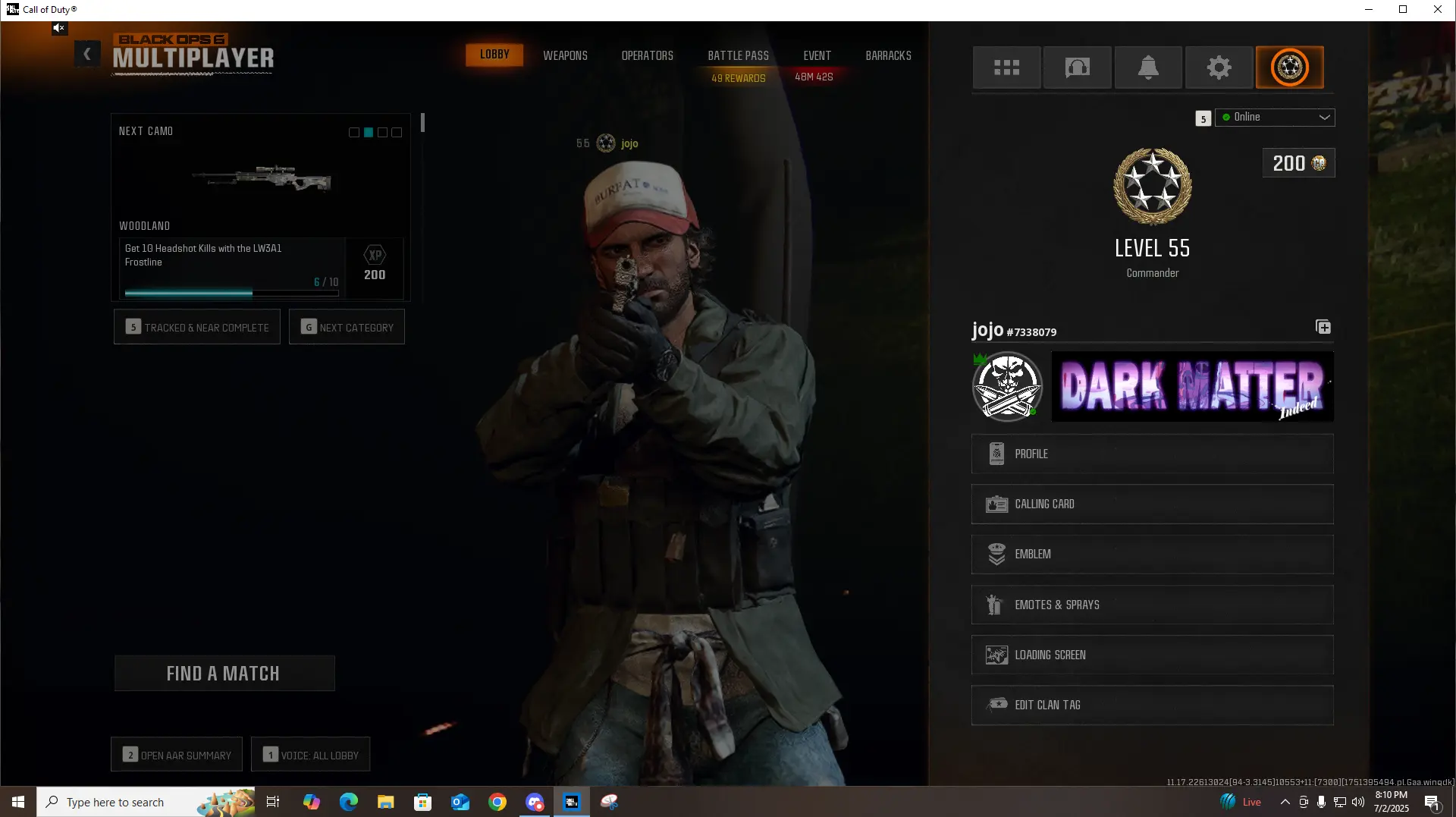Screen dimensions: 1456x817
Task: Click the back arrow beside Multiplayer
Action: pos(87,54)
